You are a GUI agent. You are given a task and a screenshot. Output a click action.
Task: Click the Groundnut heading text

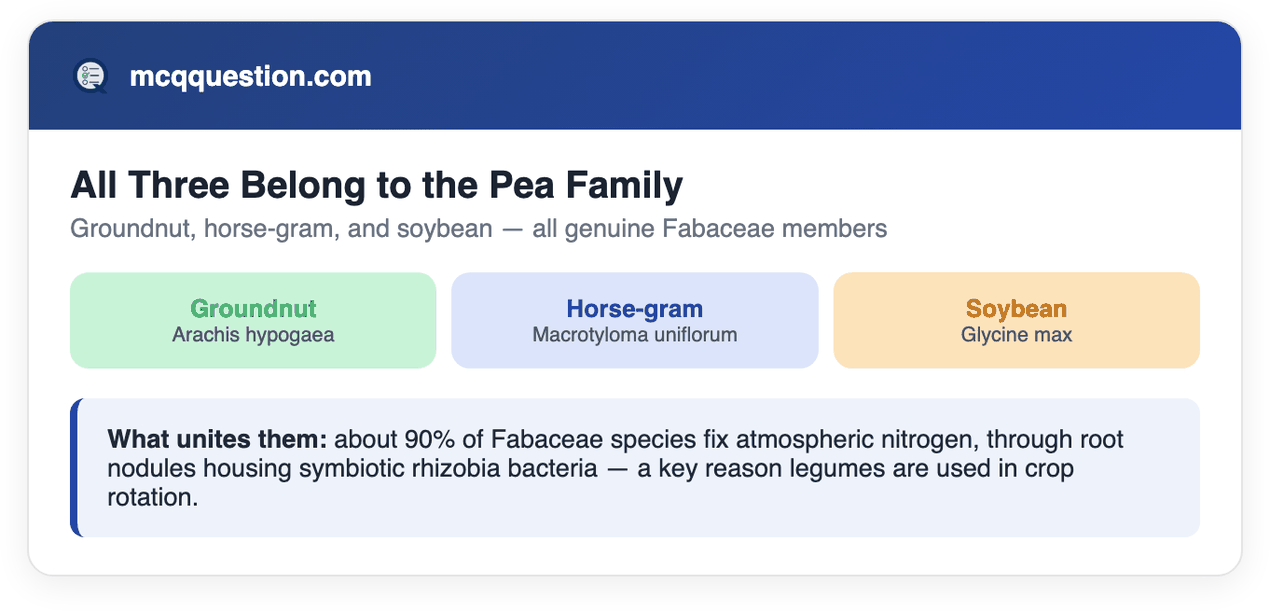253,308
